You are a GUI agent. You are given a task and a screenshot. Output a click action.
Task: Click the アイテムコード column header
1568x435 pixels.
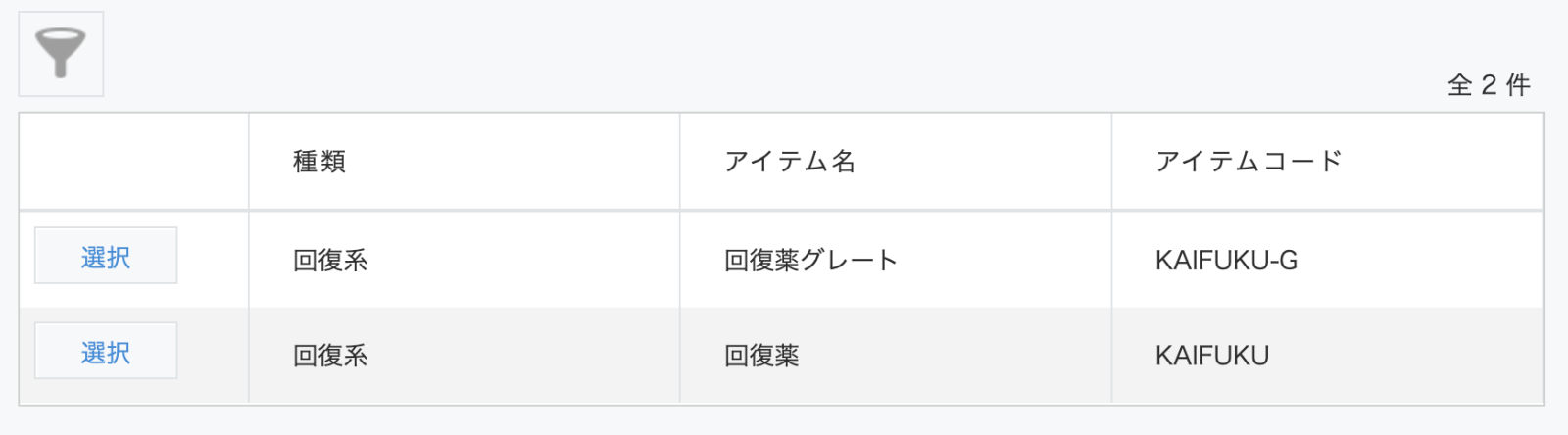tap(1249, 161)
